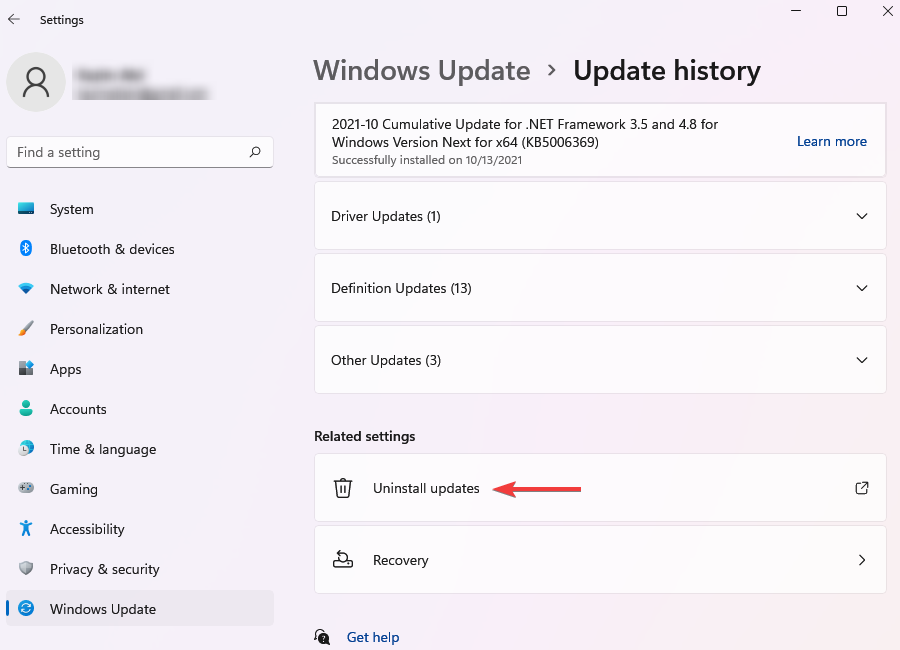This screenshot has width=900, height=650.
Task: Go to Privacy & security
Action: (139, 568)
